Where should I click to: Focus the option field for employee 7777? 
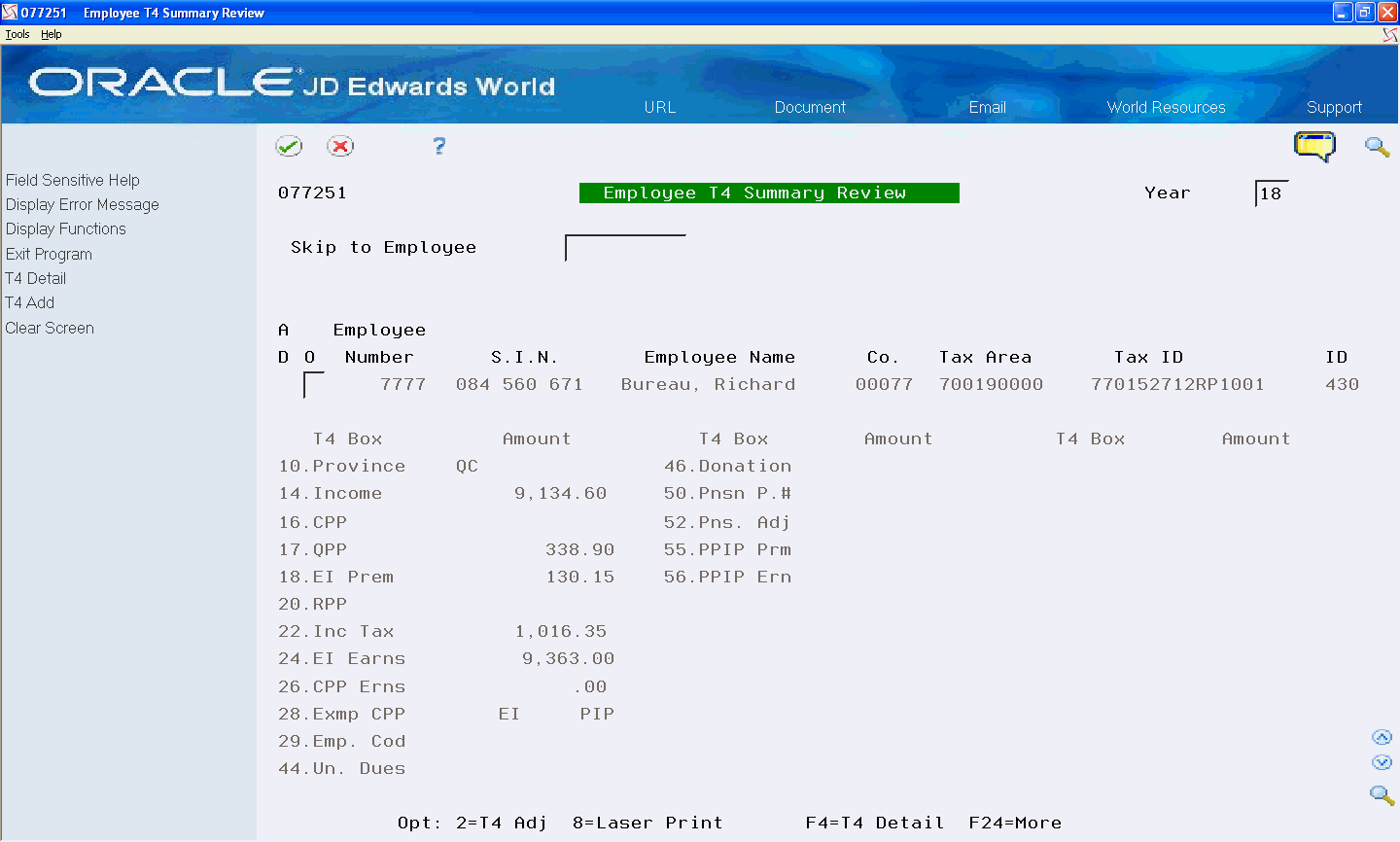313,385
